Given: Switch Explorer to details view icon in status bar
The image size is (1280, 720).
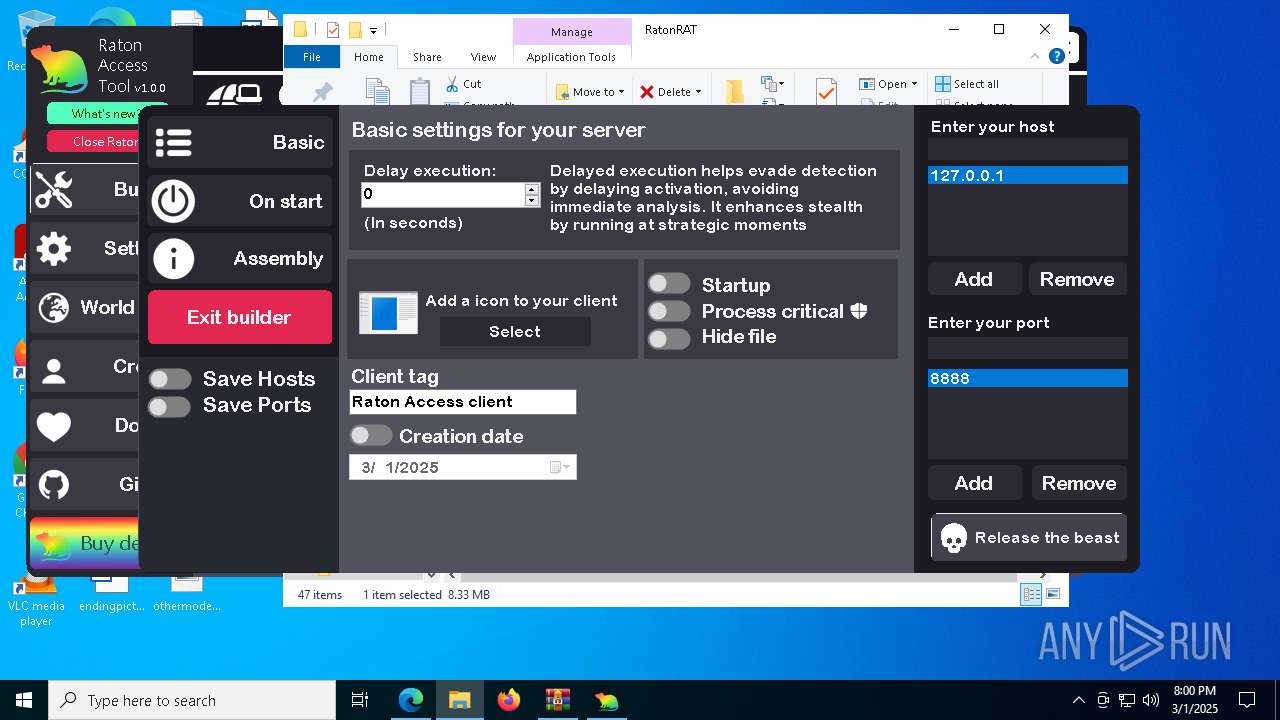Looking at the screenshot, I should [x=1030, y=595].
